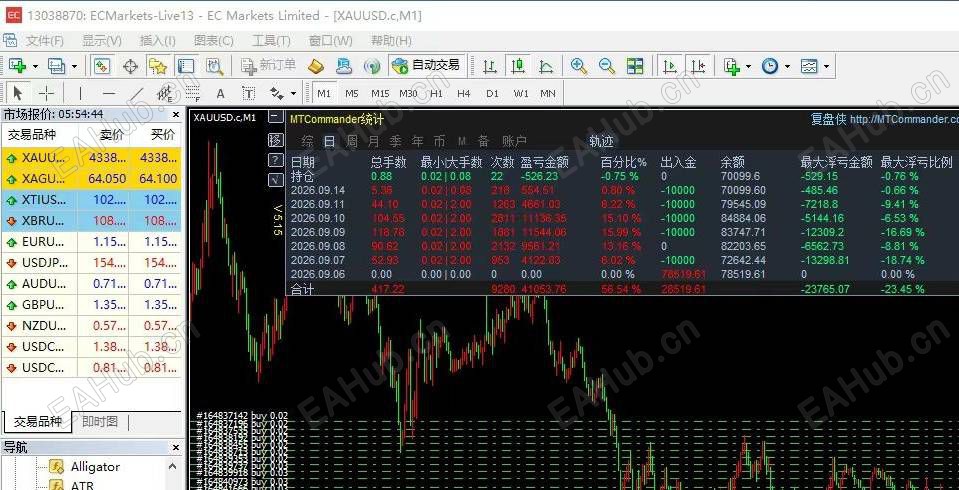
Task: Toggle the Navigator folder-star icon
Action: point(158,66)
